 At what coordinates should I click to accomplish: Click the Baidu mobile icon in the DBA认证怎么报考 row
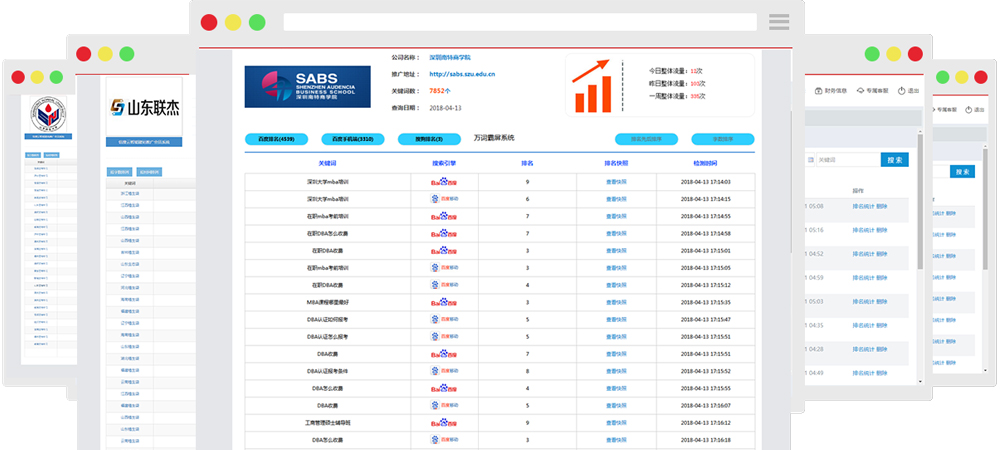[444, 337]
